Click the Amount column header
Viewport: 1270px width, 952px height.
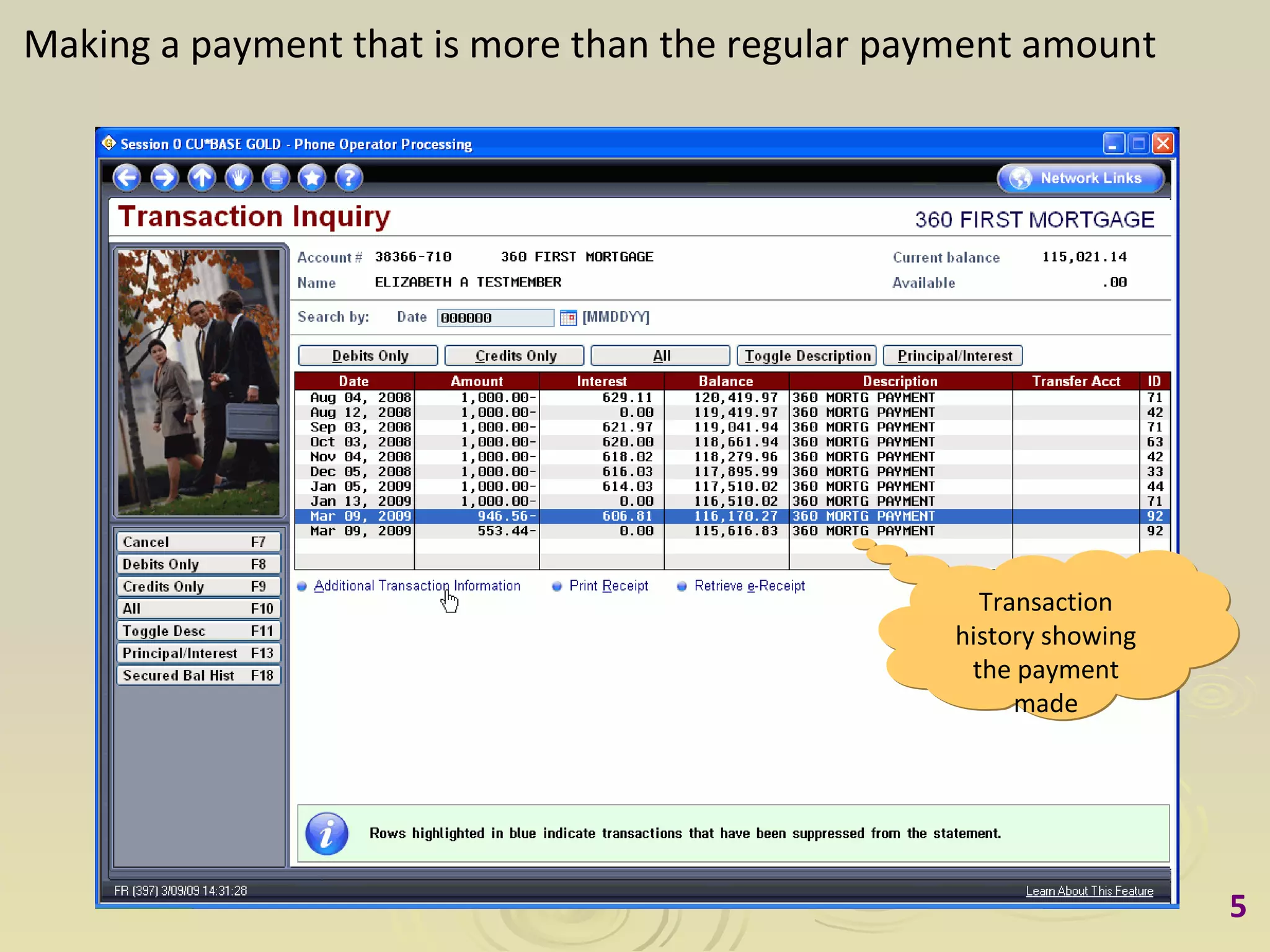pos(477,381)
